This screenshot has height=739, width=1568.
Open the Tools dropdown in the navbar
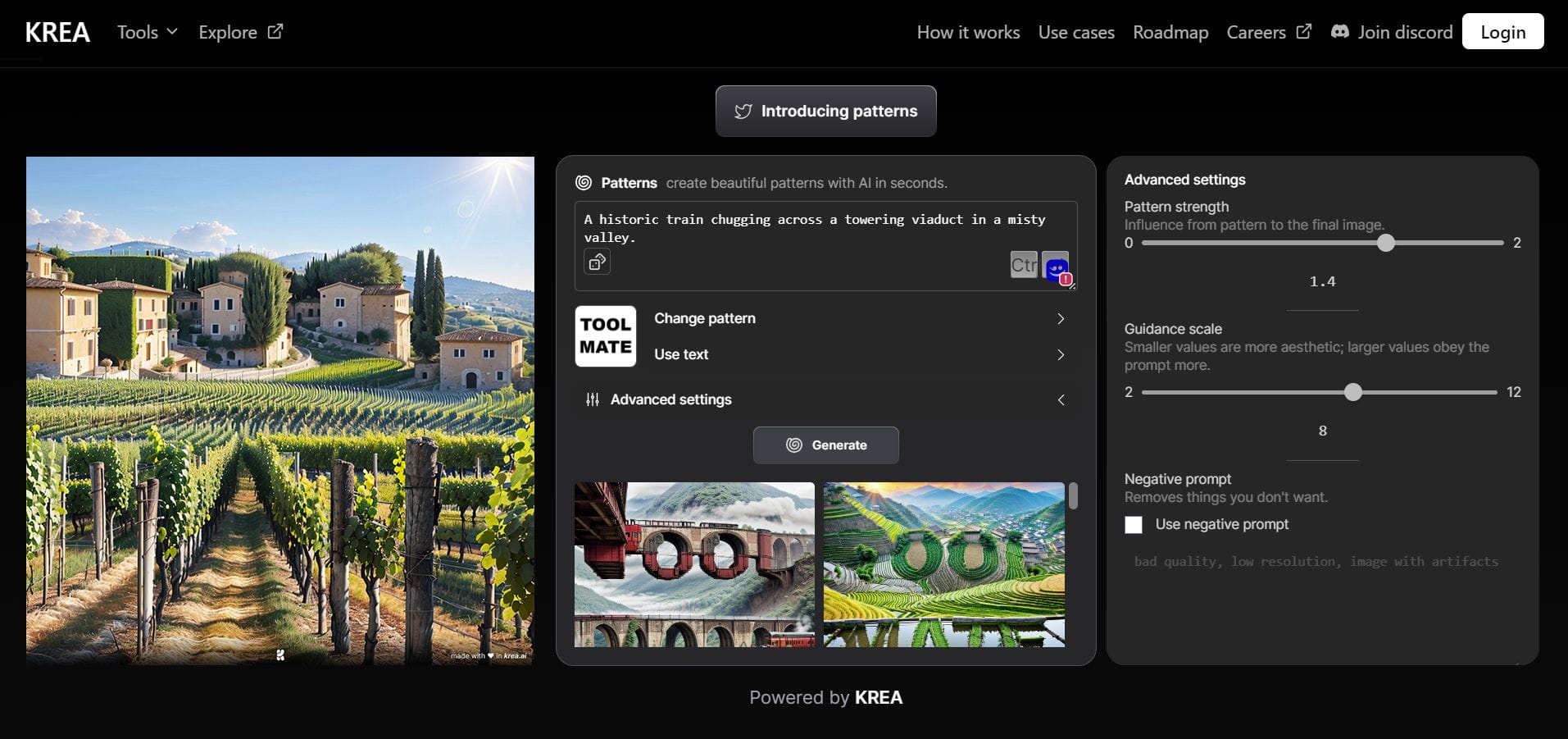point(146,32)
